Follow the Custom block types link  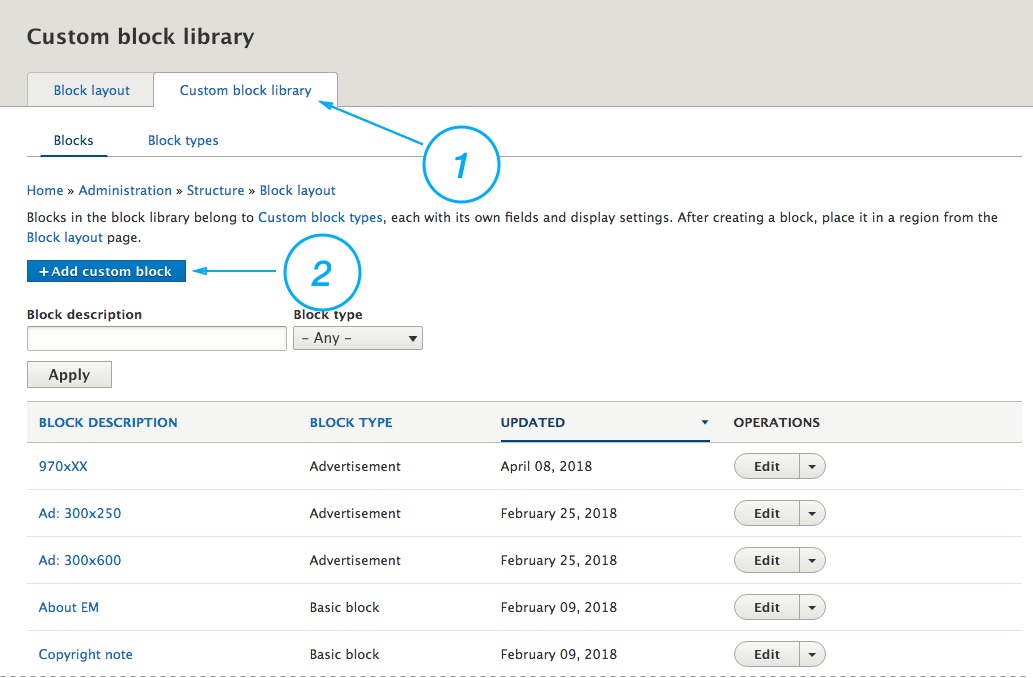click(320, 217)
